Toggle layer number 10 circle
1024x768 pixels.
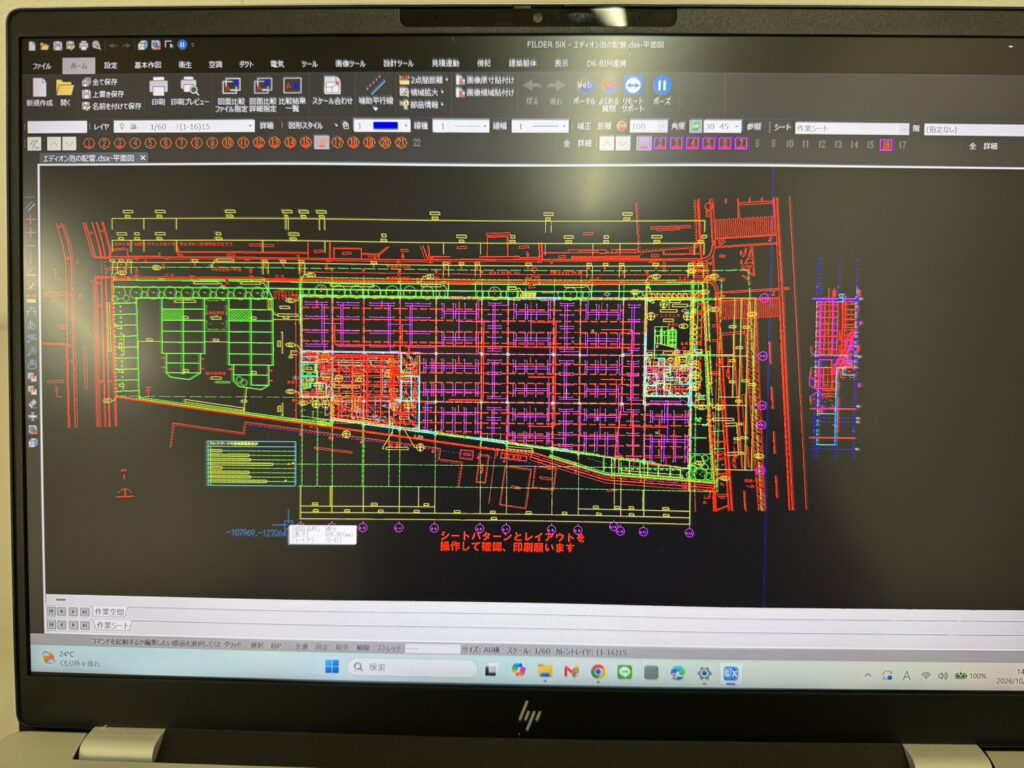pos(227,143)
